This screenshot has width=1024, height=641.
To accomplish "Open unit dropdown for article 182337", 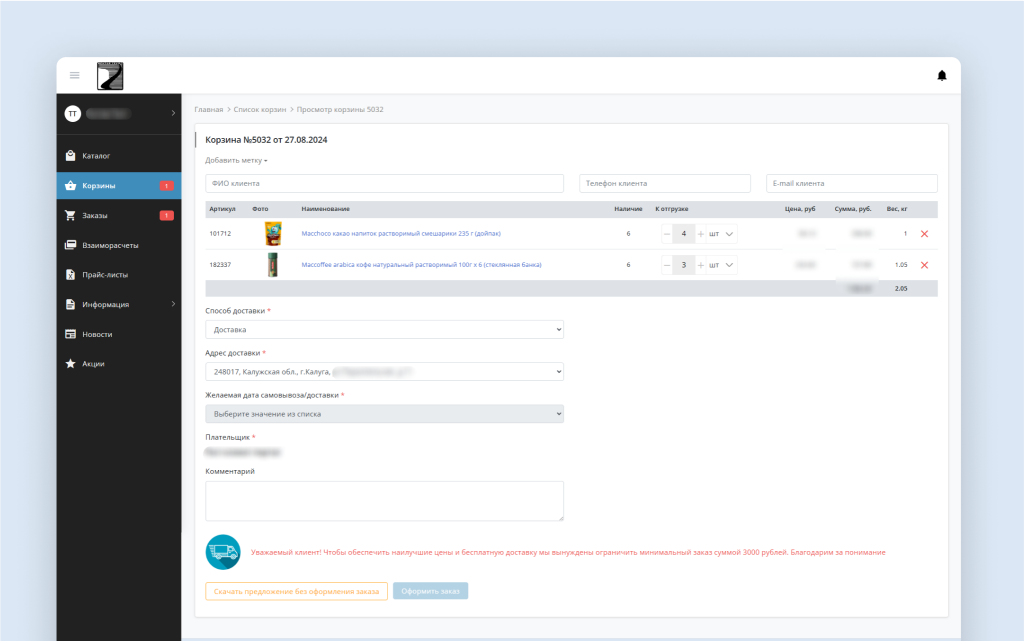I will (722, 265).
